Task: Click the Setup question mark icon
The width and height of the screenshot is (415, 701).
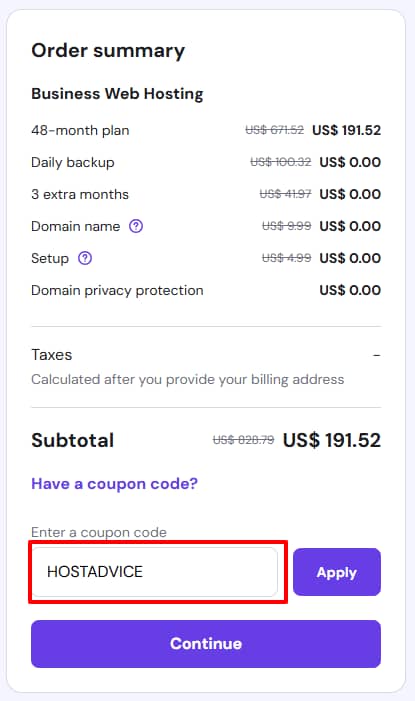Action: (85, 258)
